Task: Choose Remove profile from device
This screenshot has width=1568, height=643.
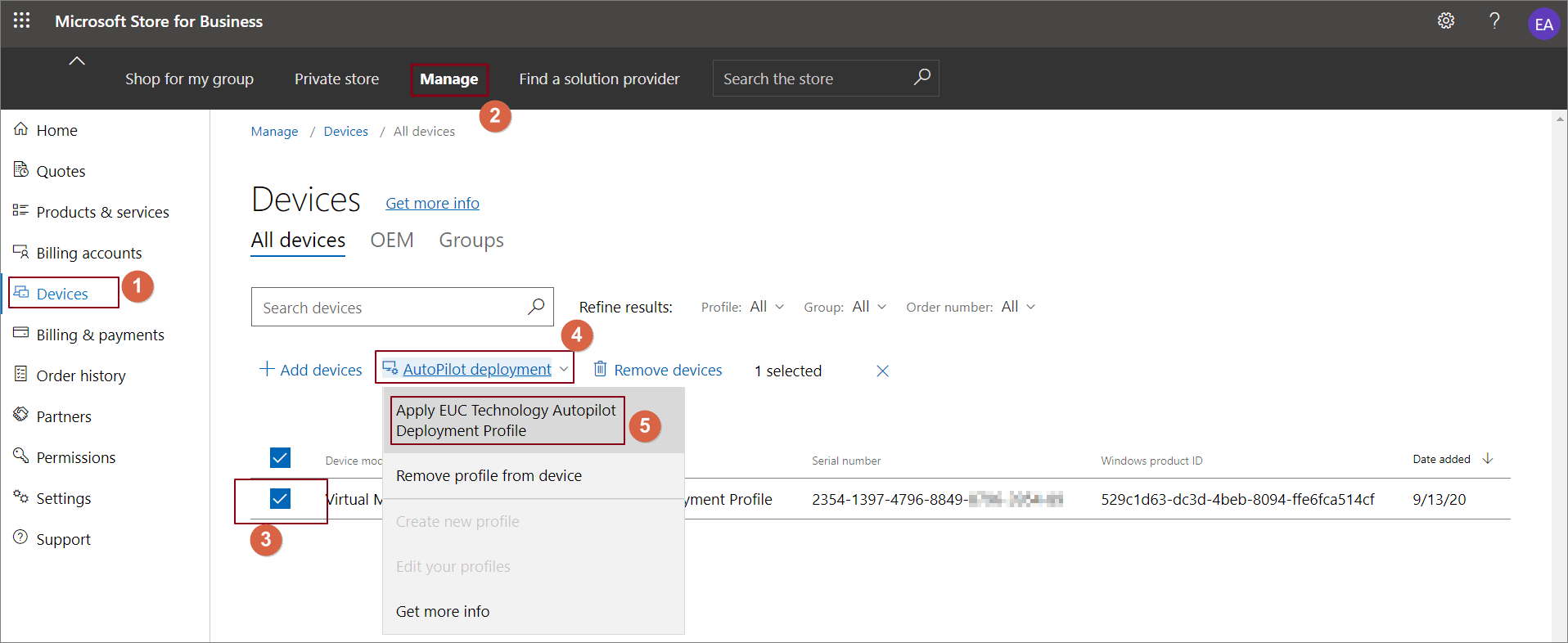Action: pyautogui.click(x=533, y=476)
